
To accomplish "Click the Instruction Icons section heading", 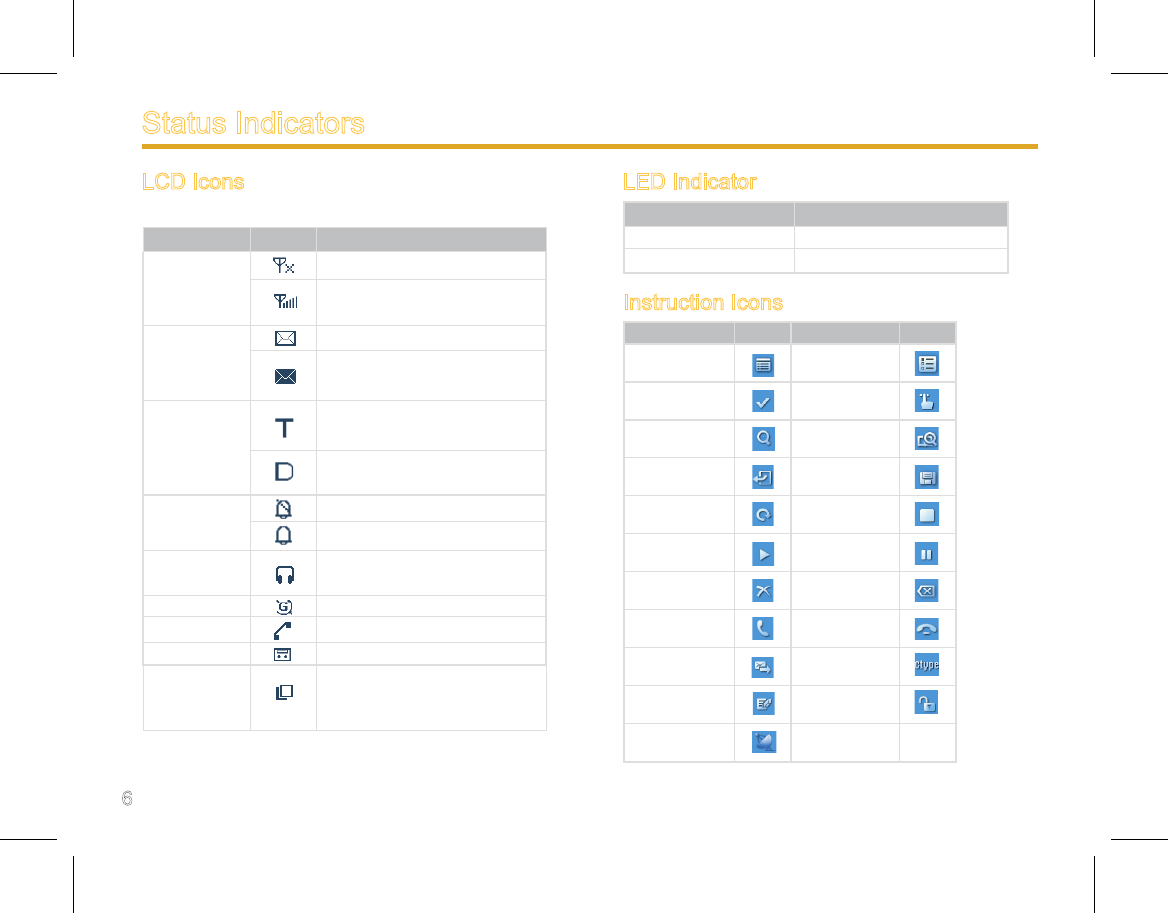I will pos(703,302).
